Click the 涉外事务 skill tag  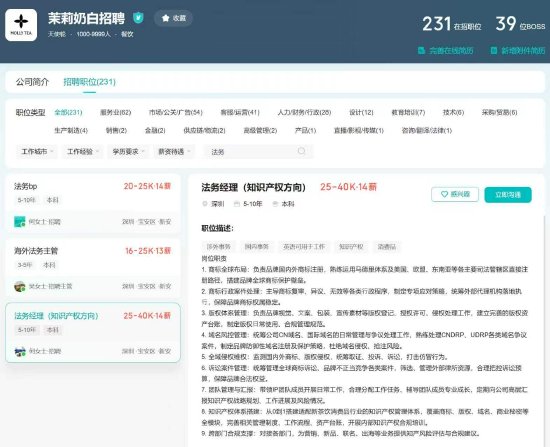[x=219, y=247]
